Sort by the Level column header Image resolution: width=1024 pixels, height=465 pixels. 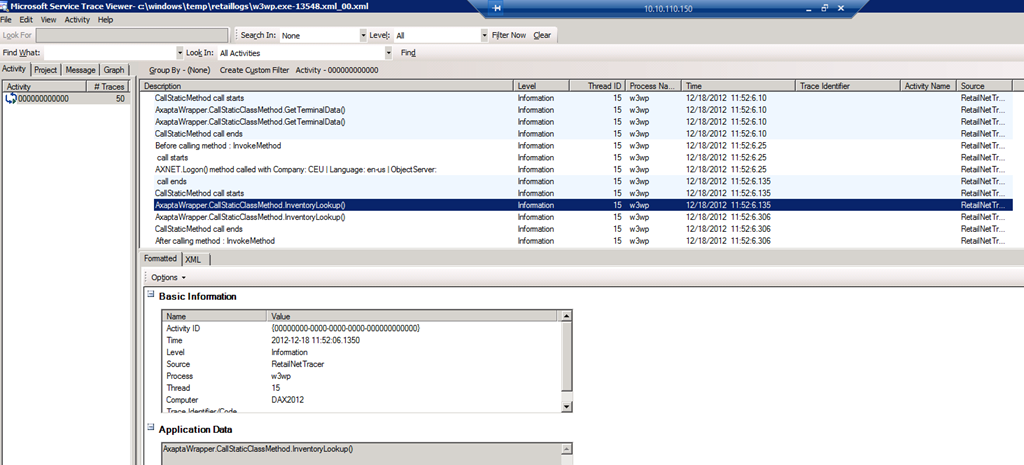pyautogui.click(x=541, y=86)
